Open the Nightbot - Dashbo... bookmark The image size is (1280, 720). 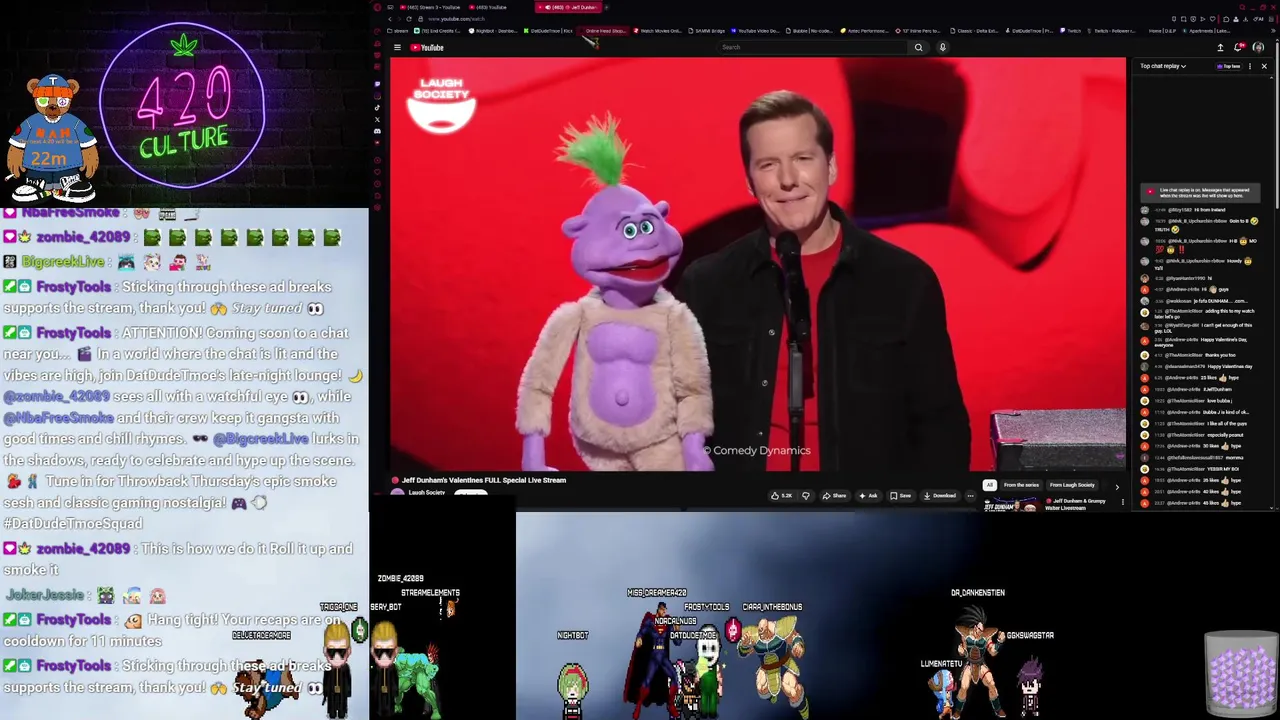[493, 31]
